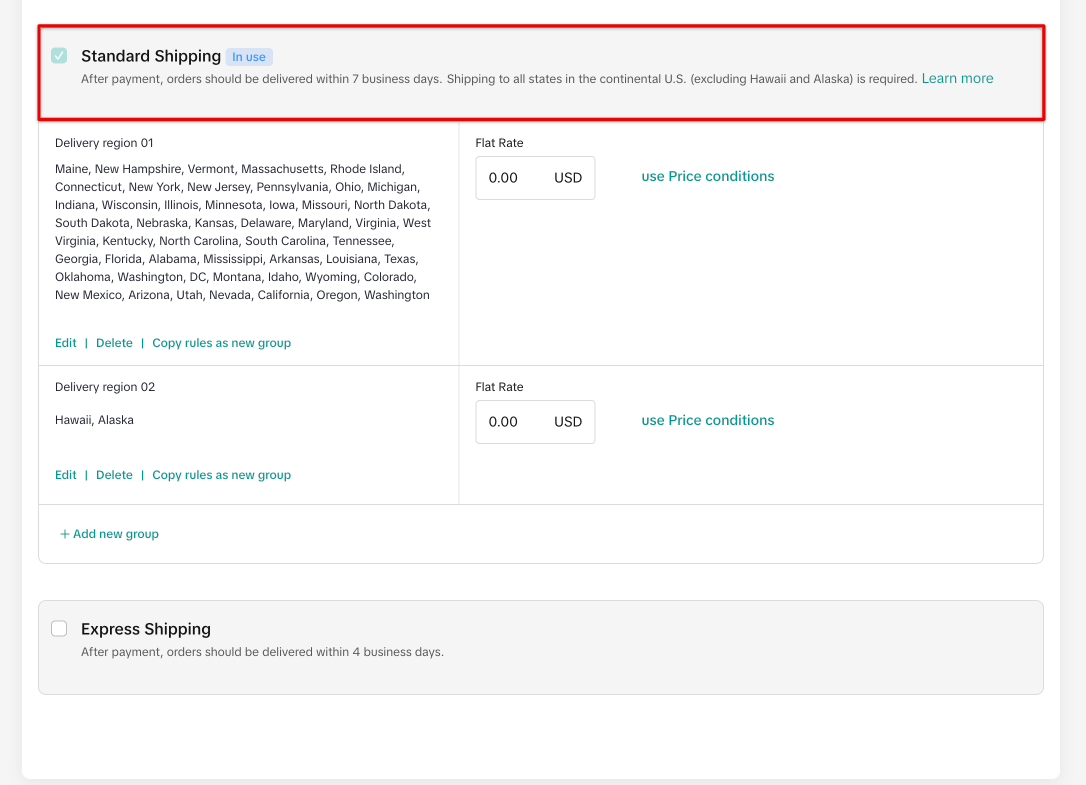The width and height of the screenshot is (1086, 785).
Task: Click the In use badge beside Standard Shipping
Action: pos(248,56)
